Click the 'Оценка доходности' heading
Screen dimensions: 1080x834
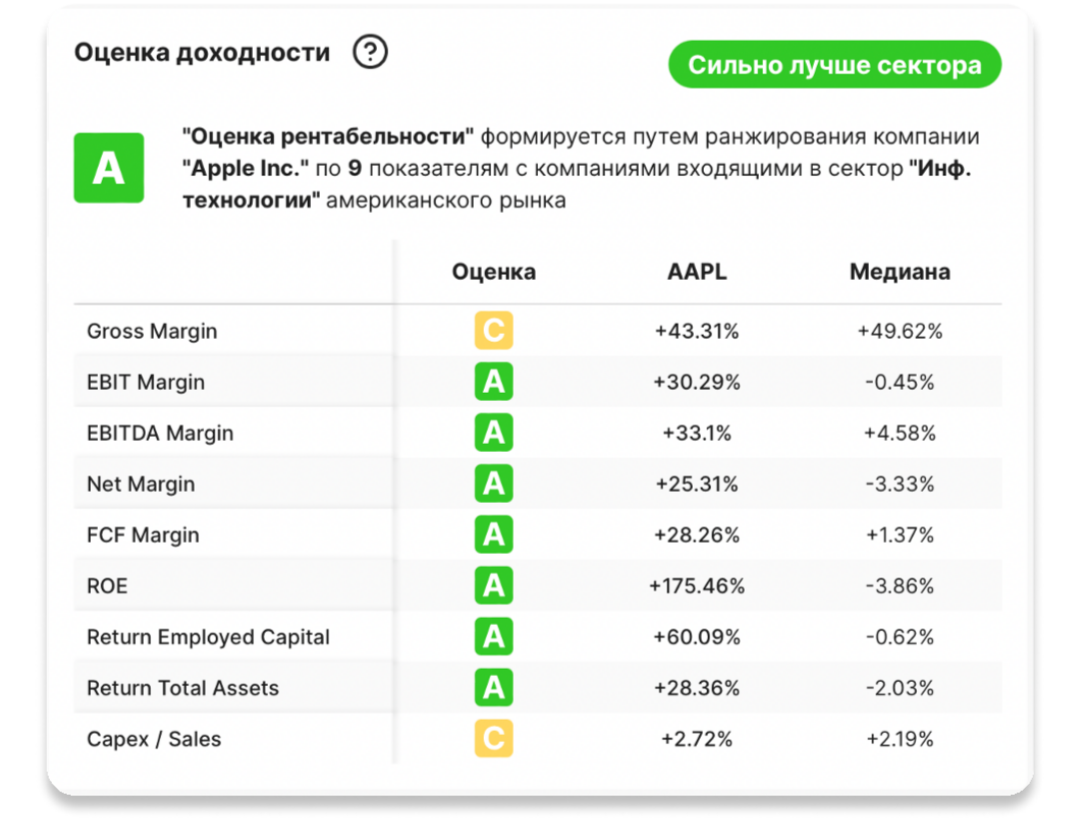(x=202, y=52)
